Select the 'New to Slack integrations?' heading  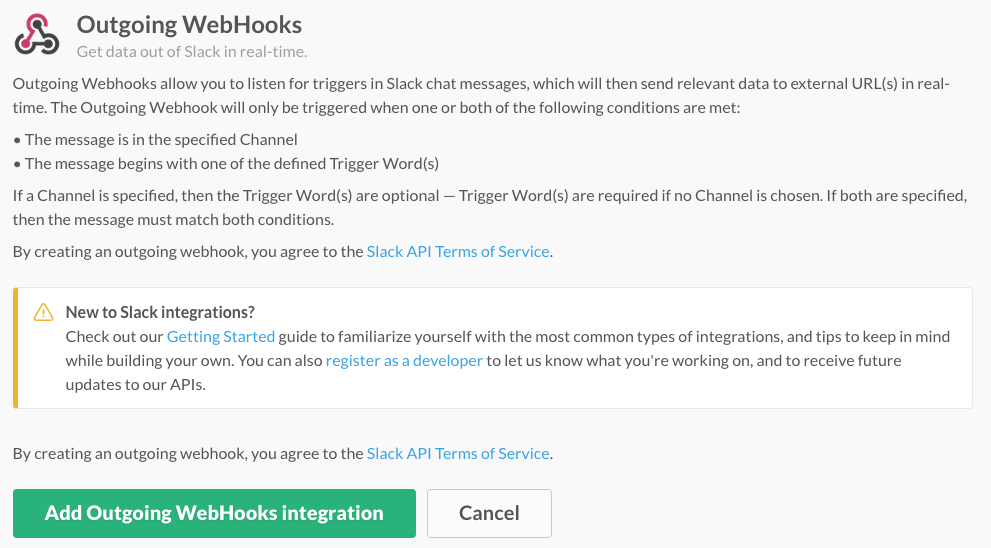click(160, 312)
